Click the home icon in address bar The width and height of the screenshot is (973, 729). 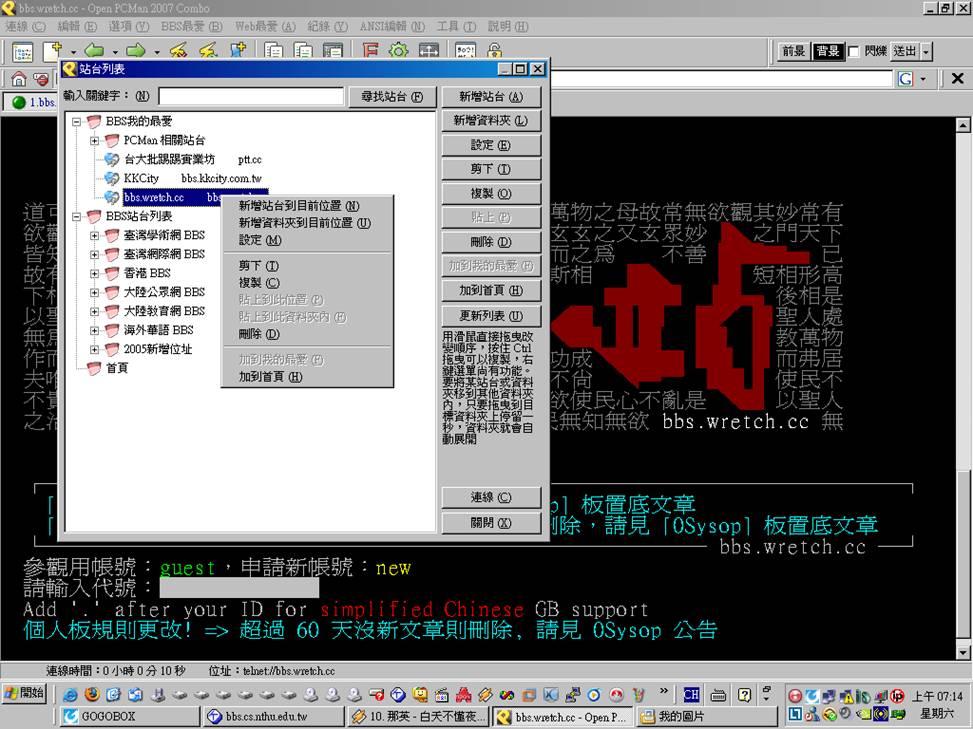coord(19,79)
